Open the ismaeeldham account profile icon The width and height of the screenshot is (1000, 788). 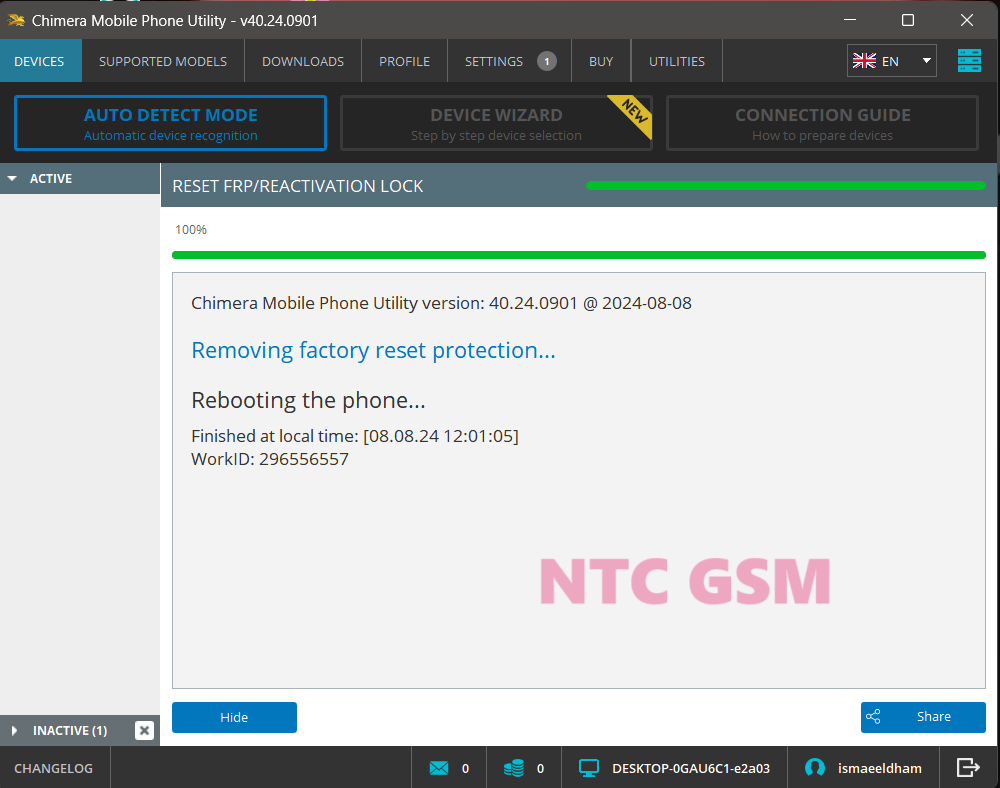point(814,767)
